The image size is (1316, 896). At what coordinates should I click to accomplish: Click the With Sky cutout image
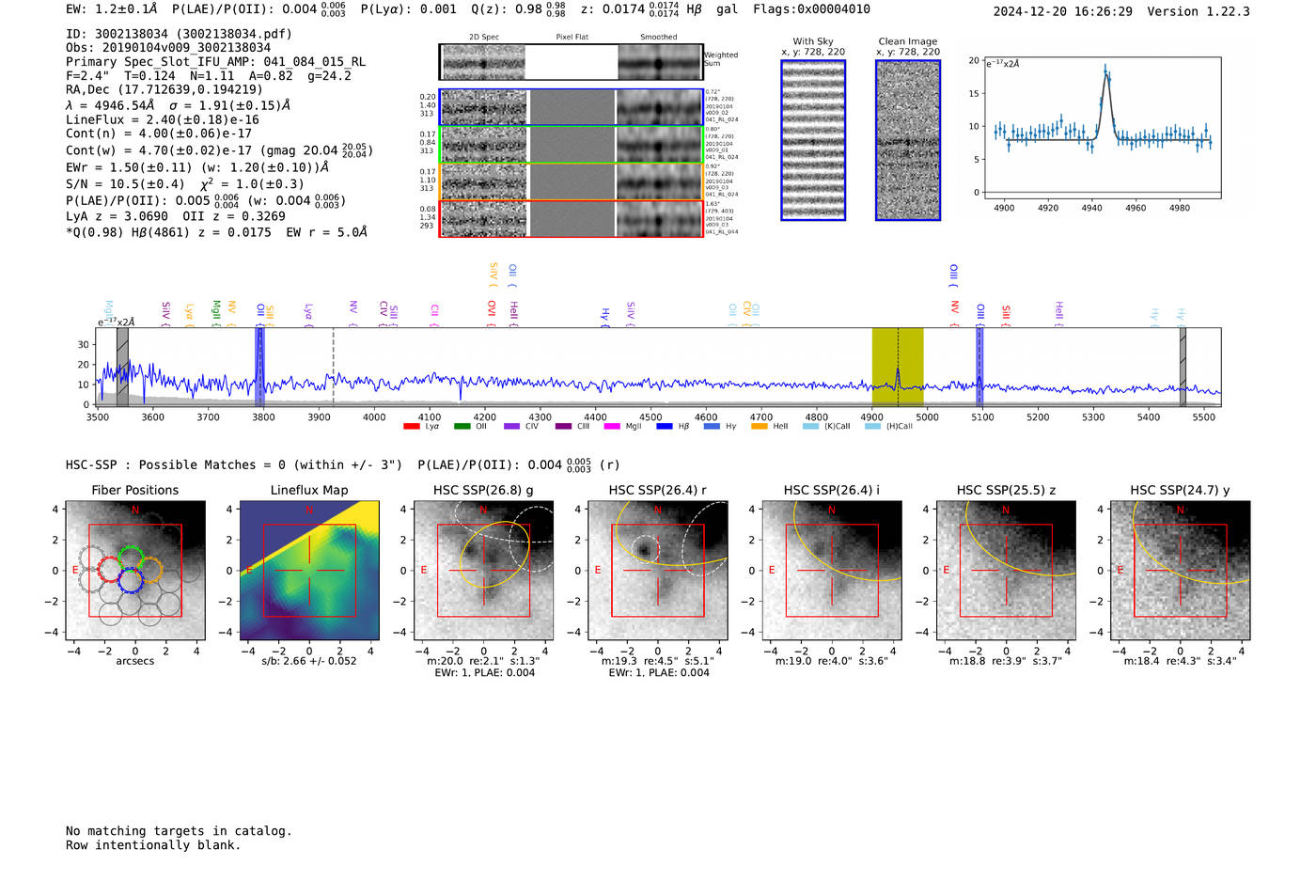(x=813, y=140)
